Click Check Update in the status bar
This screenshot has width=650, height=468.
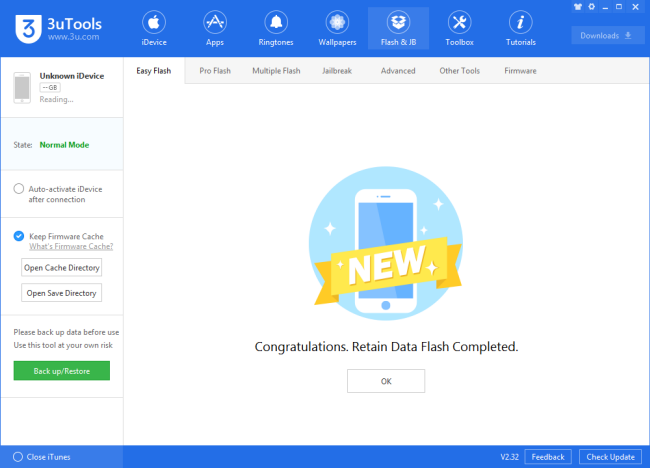click(610, 457)
